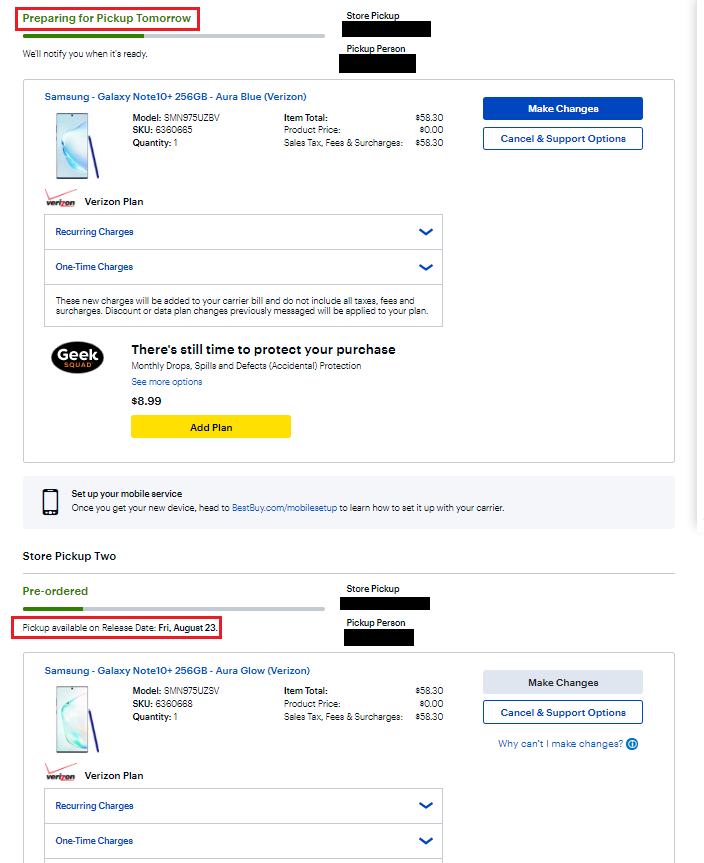Click the mobile phone setup icon
The width and height of the screenshot is (704, 863).
pyautogui.click(x=51, y=502)
